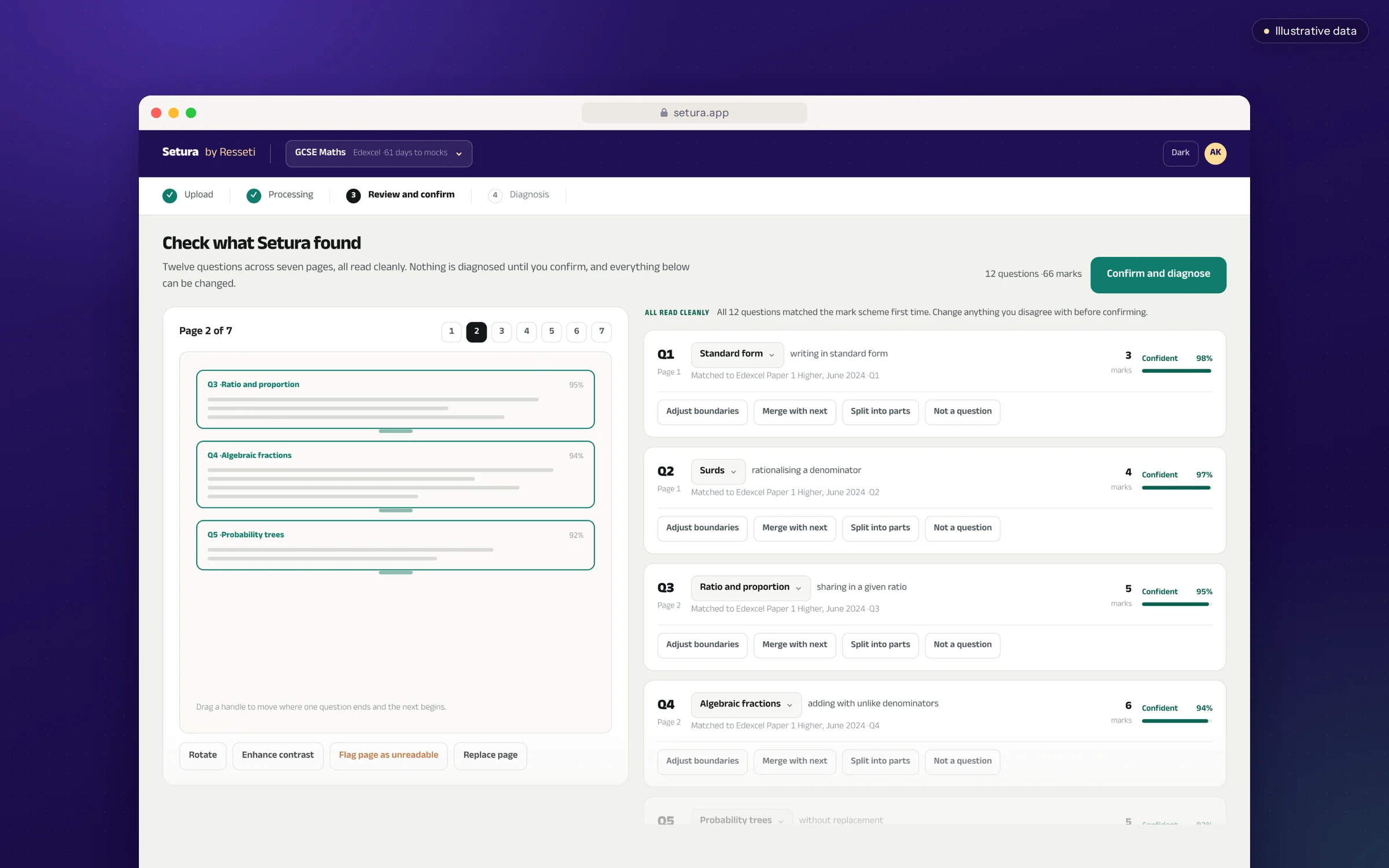Image resolution: width=1389 pixels, height=868 pixels.
Task: Open the Q2 Surds topic dropdown
Action: [718, 471]
